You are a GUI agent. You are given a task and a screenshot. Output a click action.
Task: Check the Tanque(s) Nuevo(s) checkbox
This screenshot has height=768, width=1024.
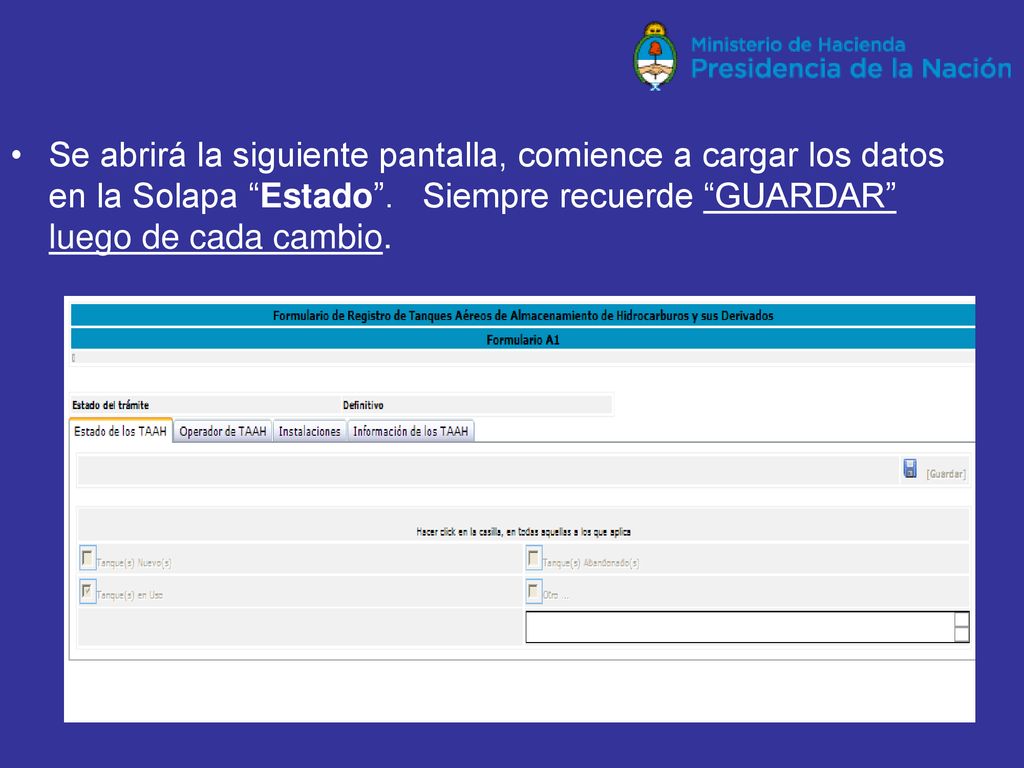(x=88, y=558)
